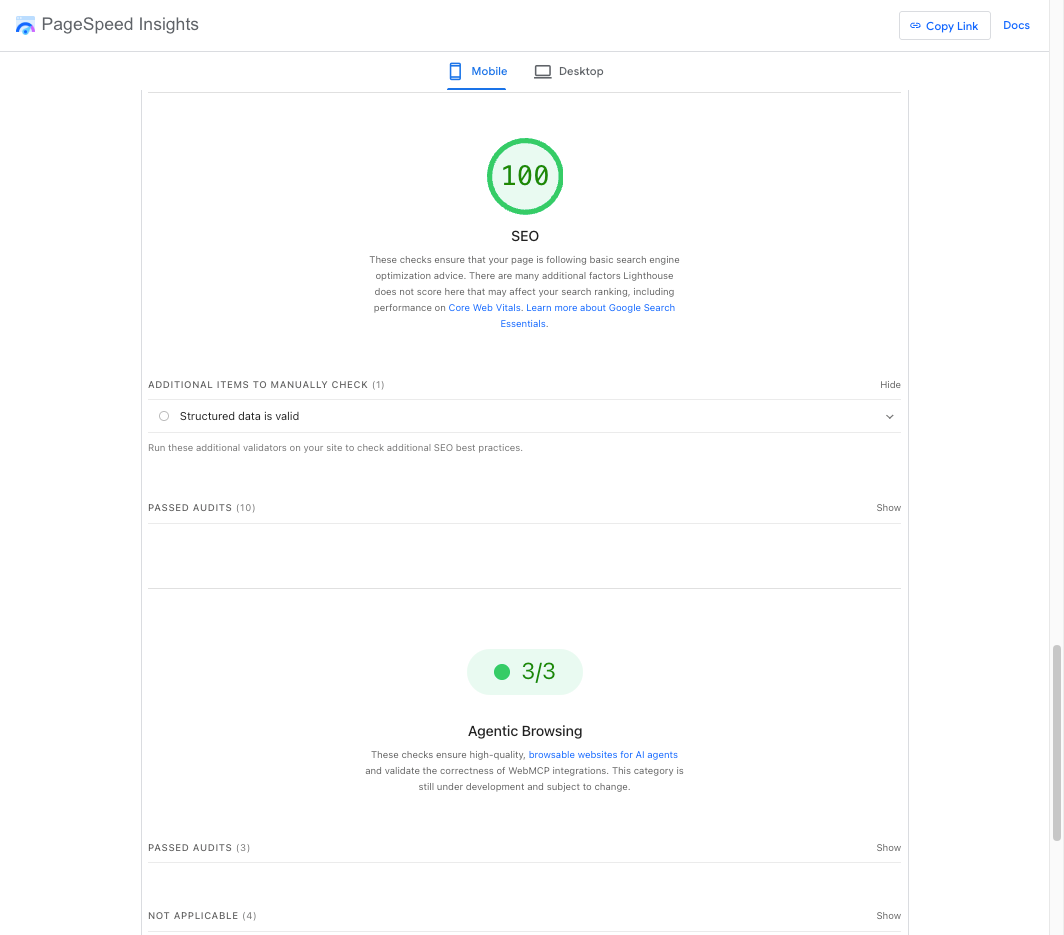
Task: Expand the Structured data is valid chevron
Action: point(889,417)
